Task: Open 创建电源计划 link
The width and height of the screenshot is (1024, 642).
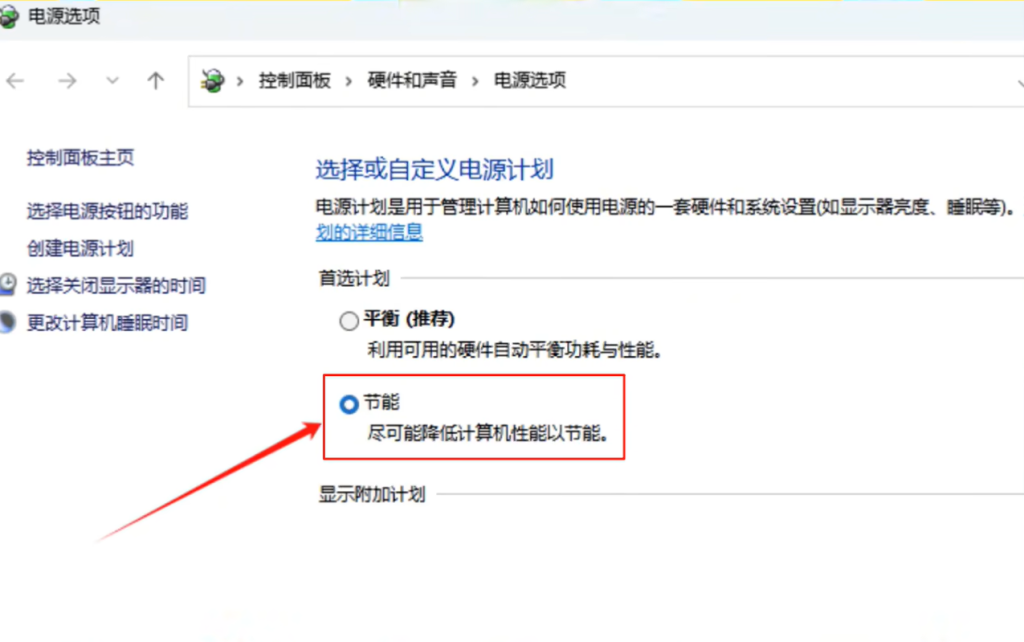Action: (x=80, y=248)
